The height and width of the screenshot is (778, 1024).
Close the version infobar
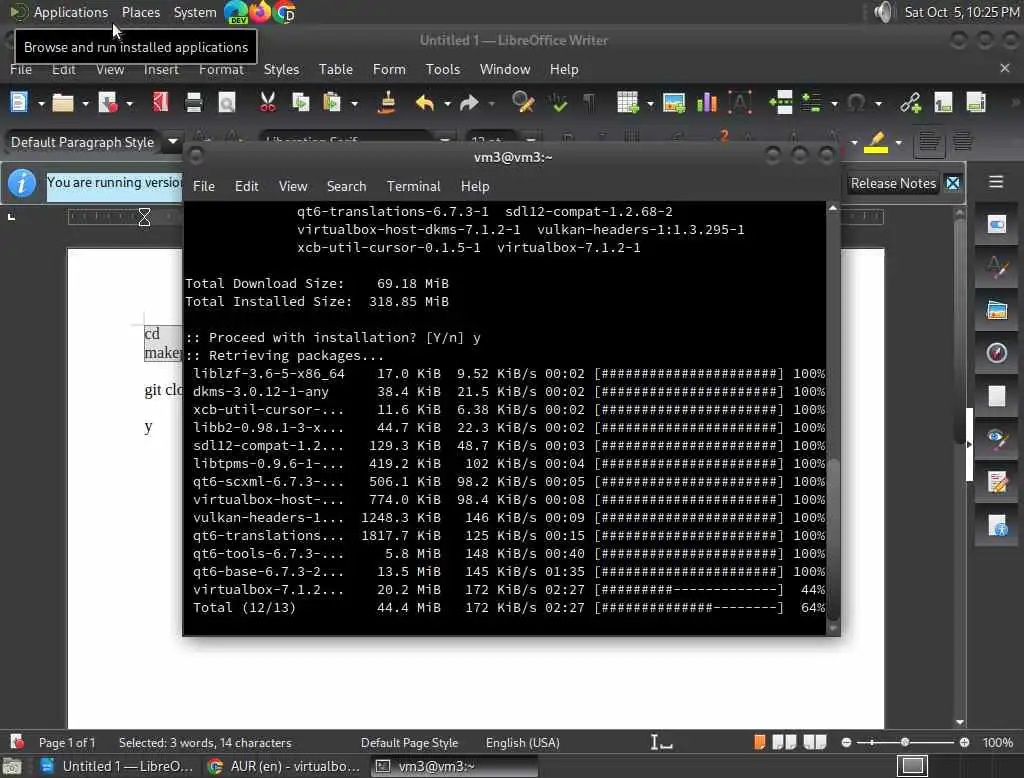coord(953,184)
